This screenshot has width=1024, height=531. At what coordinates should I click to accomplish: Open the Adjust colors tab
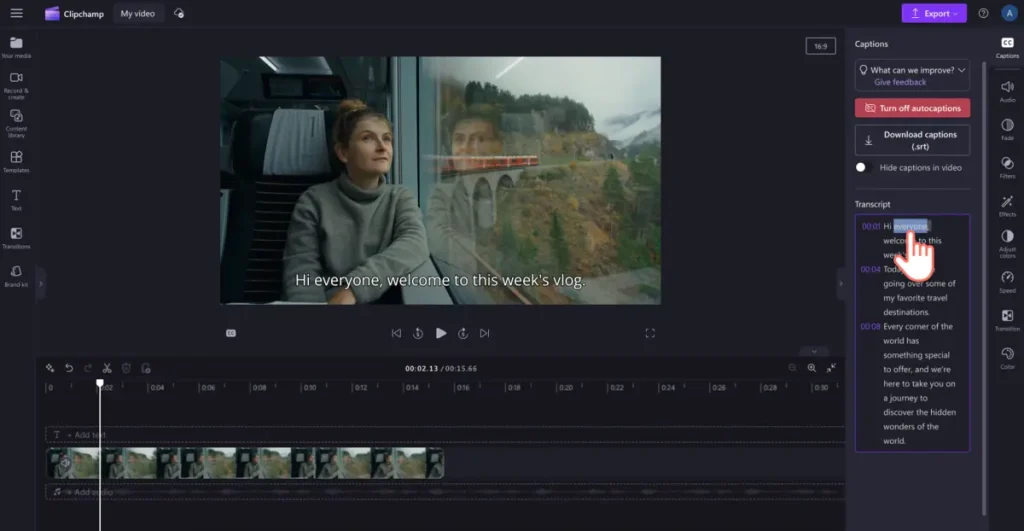point(1007,244)
